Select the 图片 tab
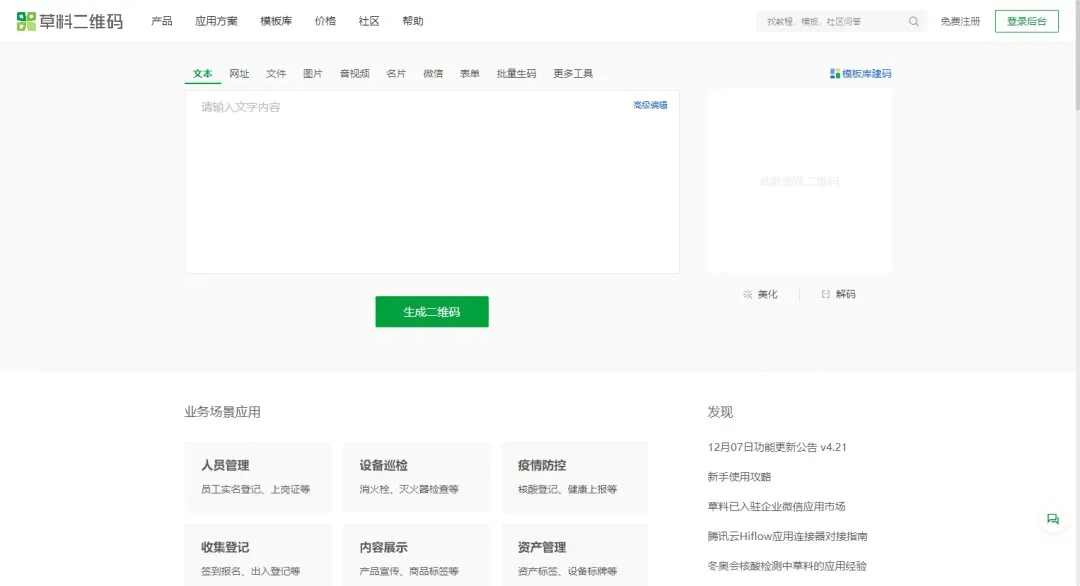 coord(313,74)
